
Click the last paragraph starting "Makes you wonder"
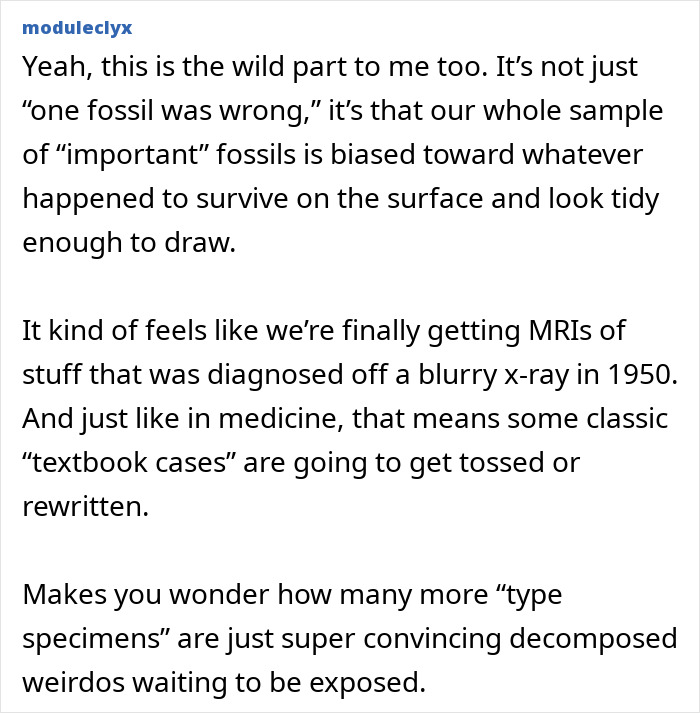(340, 636)
